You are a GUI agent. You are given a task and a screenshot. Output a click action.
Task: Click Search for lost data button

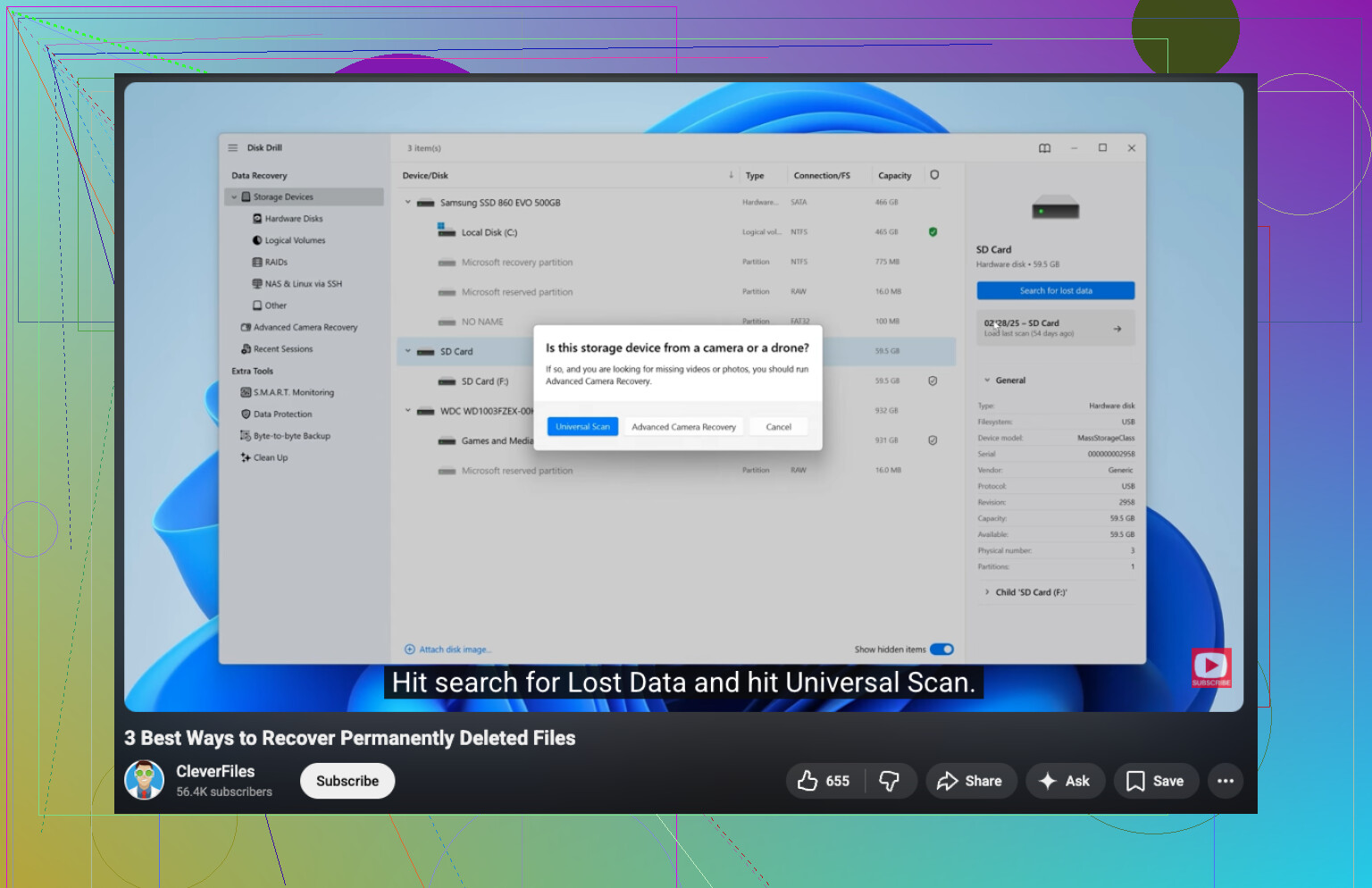[x=1056, y=291]
